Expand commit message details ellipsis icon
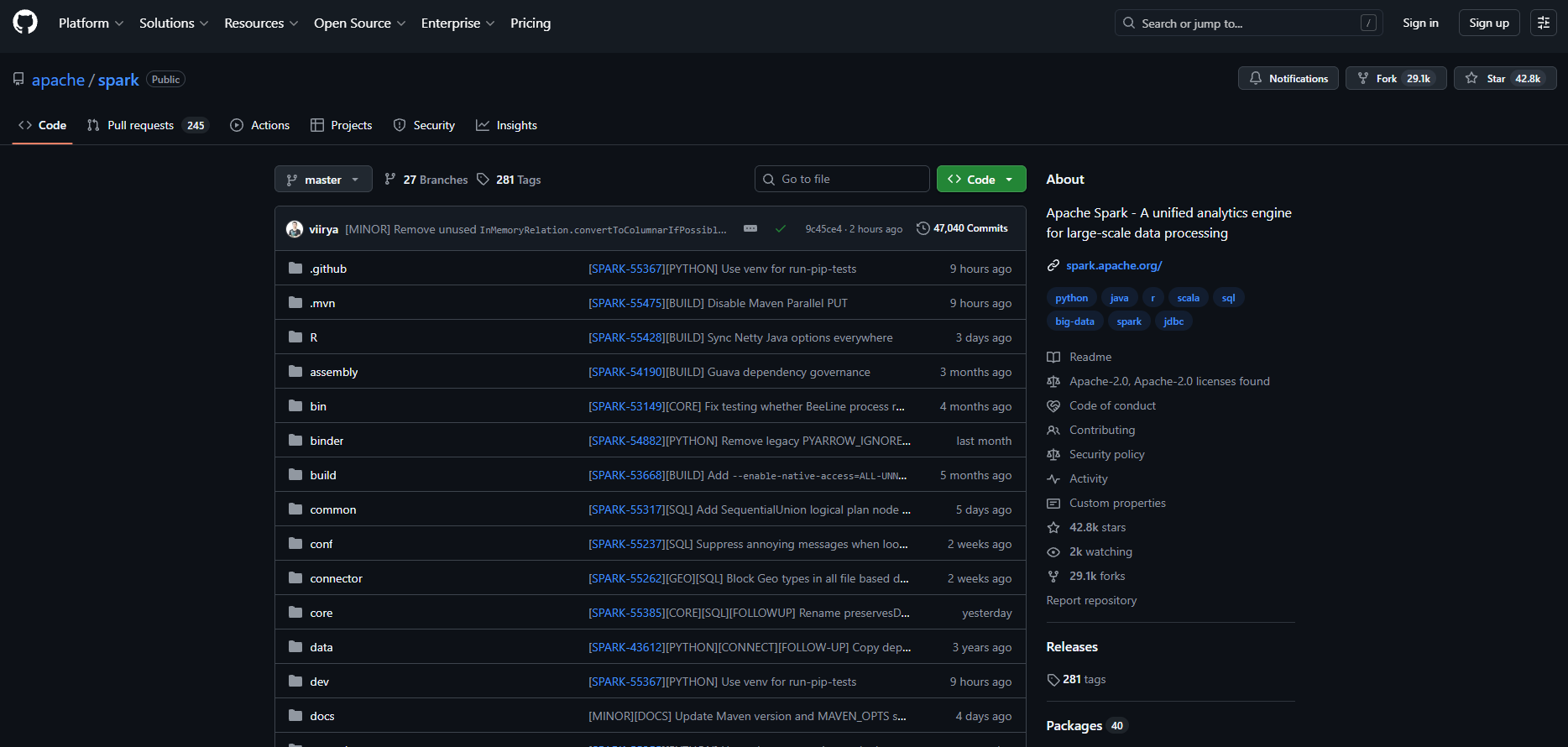This screenshot has width=1568, height=747. pyautogui.click(x=750, y=228)
